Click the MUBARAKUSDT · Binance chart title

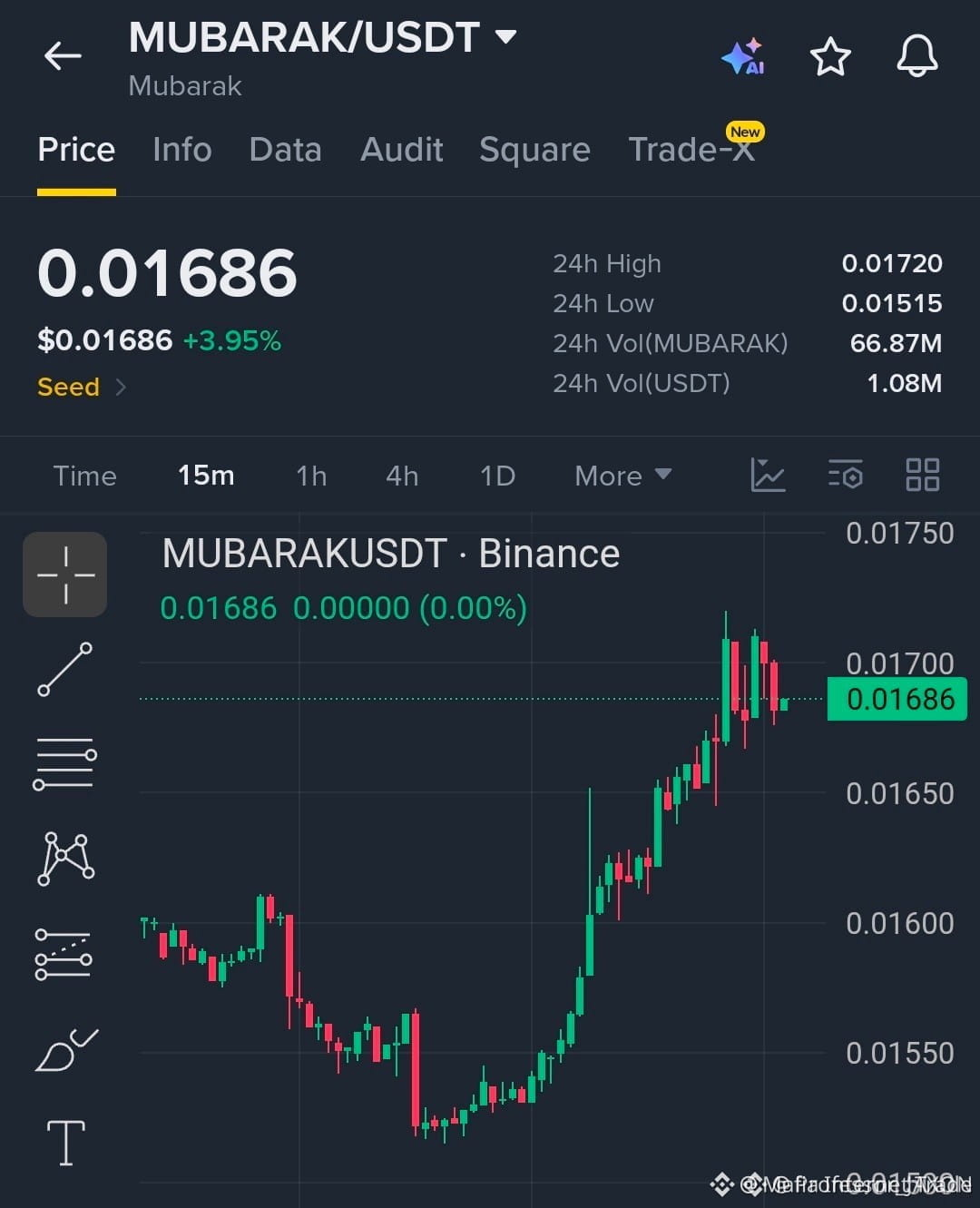pyautogui.click(x=391, y=554)
